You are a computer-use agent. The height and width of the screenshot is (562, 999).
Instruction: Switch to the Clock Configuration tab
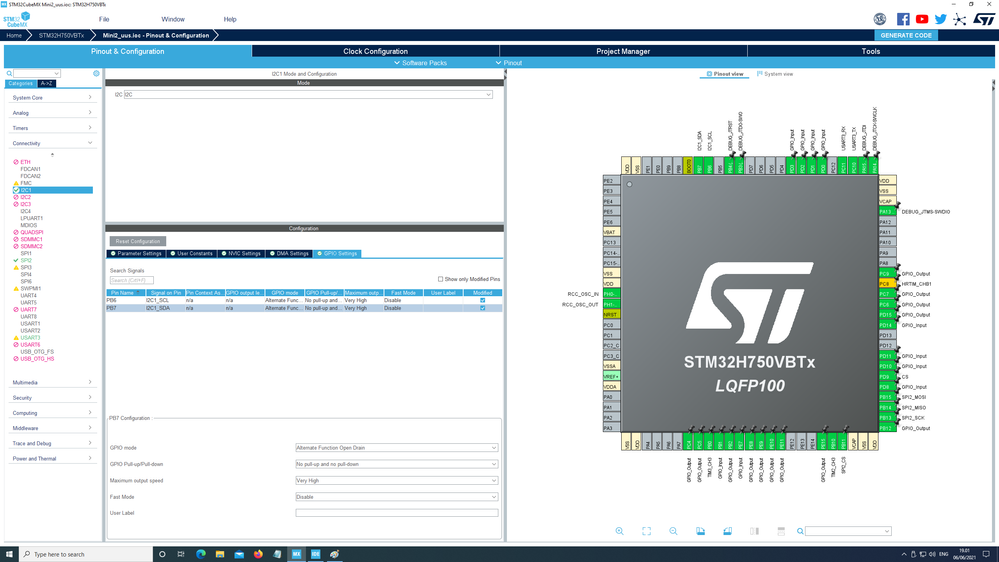coord(375,51)
